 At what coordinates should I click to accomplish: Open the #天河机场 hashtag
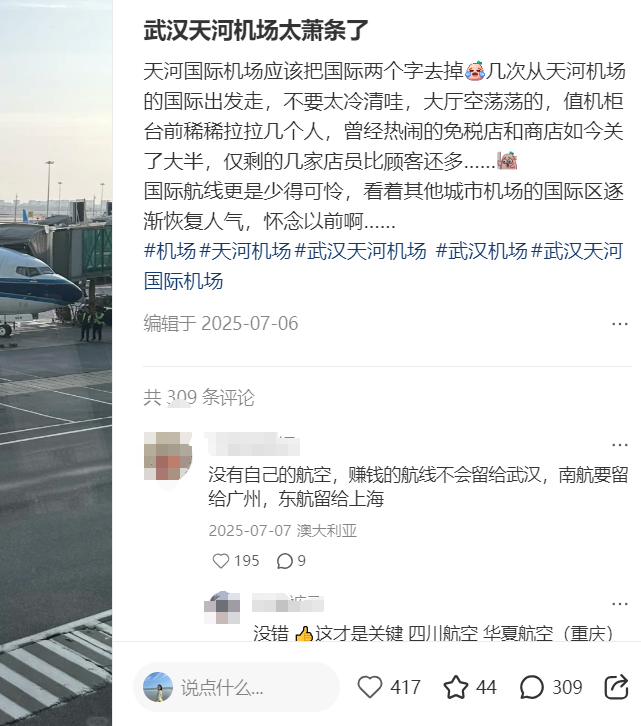[x=245, y=251]
